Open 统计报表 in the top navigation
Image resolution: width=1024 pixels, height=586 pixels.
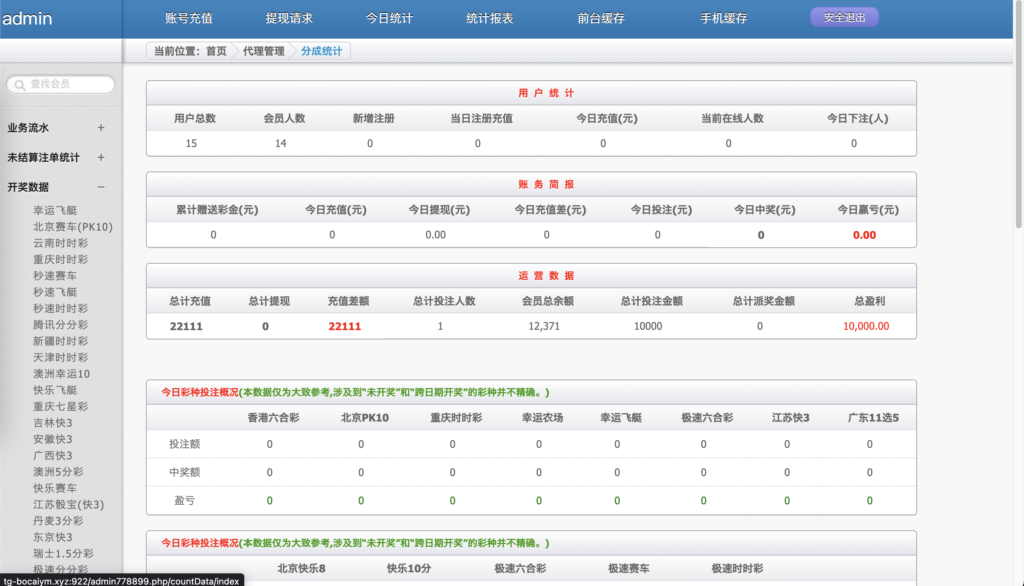[x=490, y=18]
